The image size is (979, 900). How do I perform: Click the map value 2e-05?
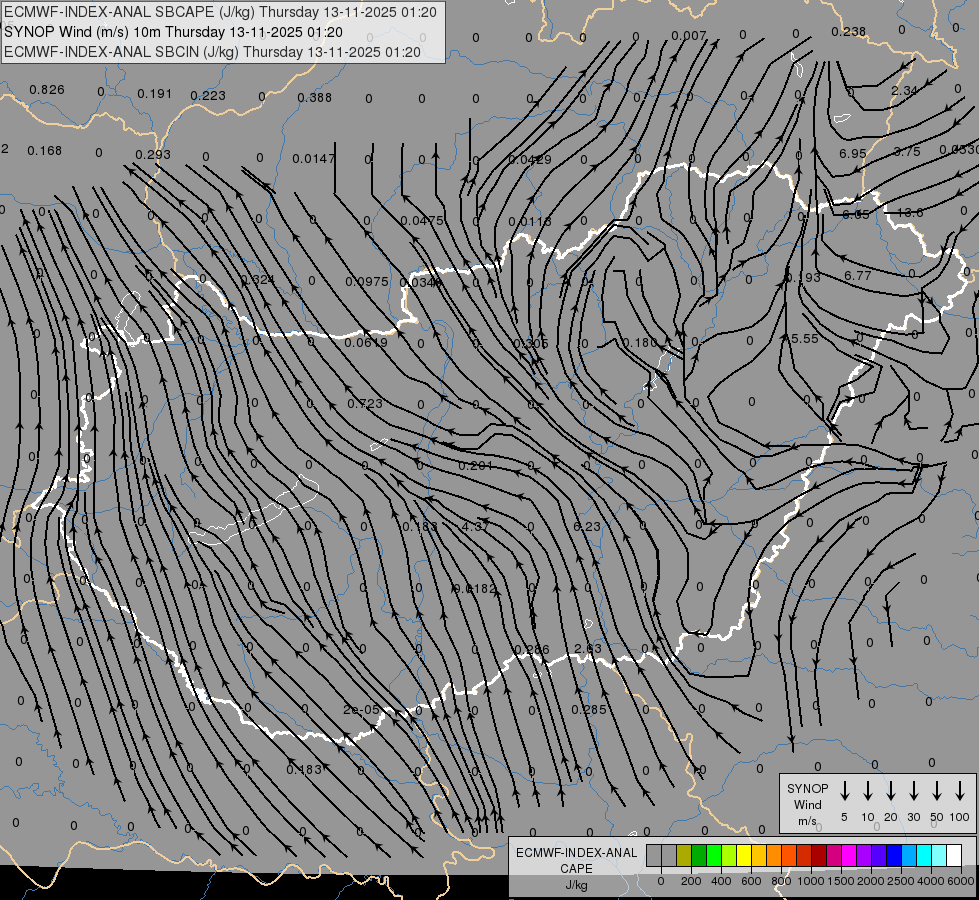click(x=362, y=710)
